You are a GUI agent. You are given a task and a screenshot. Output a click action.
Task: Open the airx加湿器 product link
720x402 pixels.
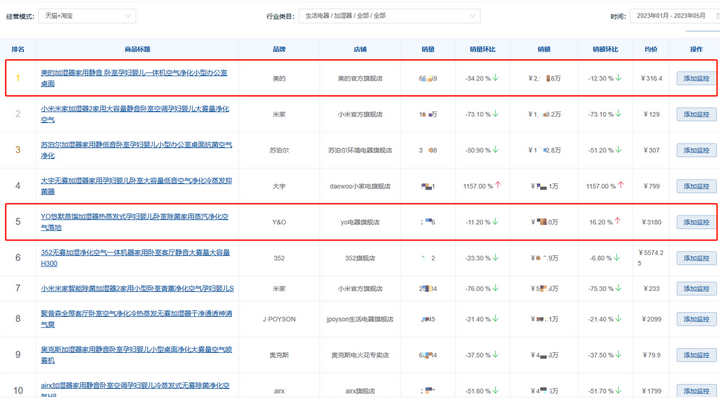coord(135,390)
